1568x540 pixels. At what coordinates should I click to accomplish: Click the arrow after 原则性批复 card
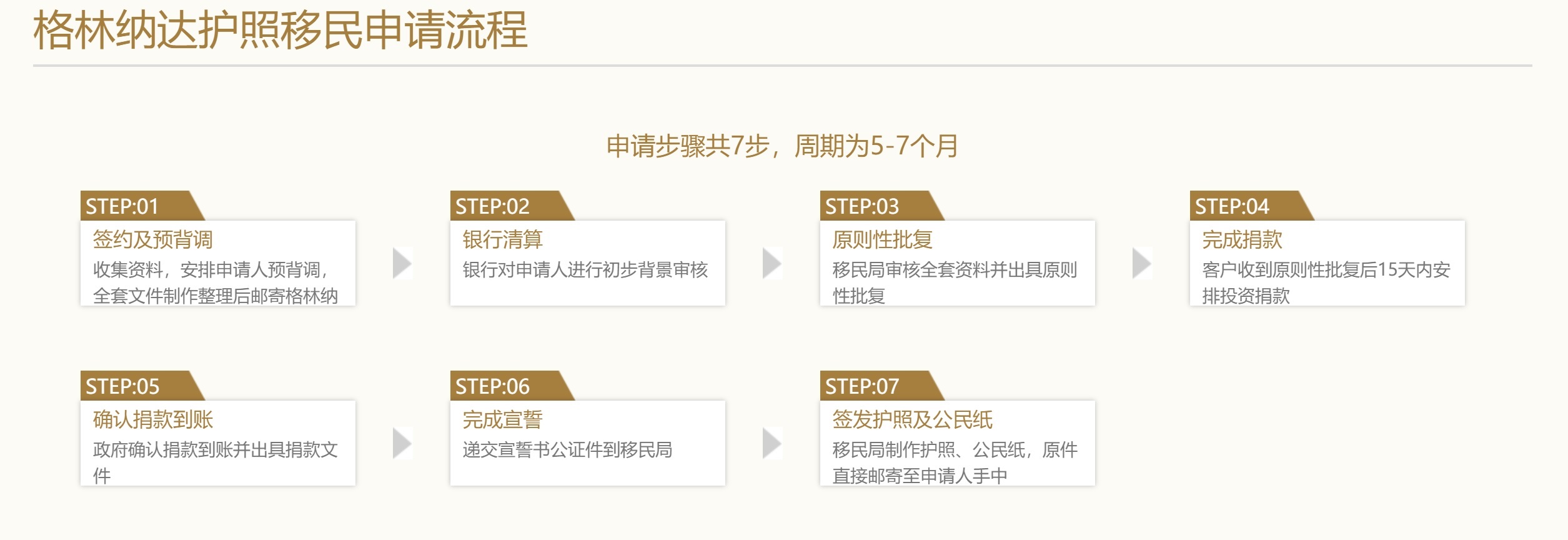click(x=1142, y=263)
